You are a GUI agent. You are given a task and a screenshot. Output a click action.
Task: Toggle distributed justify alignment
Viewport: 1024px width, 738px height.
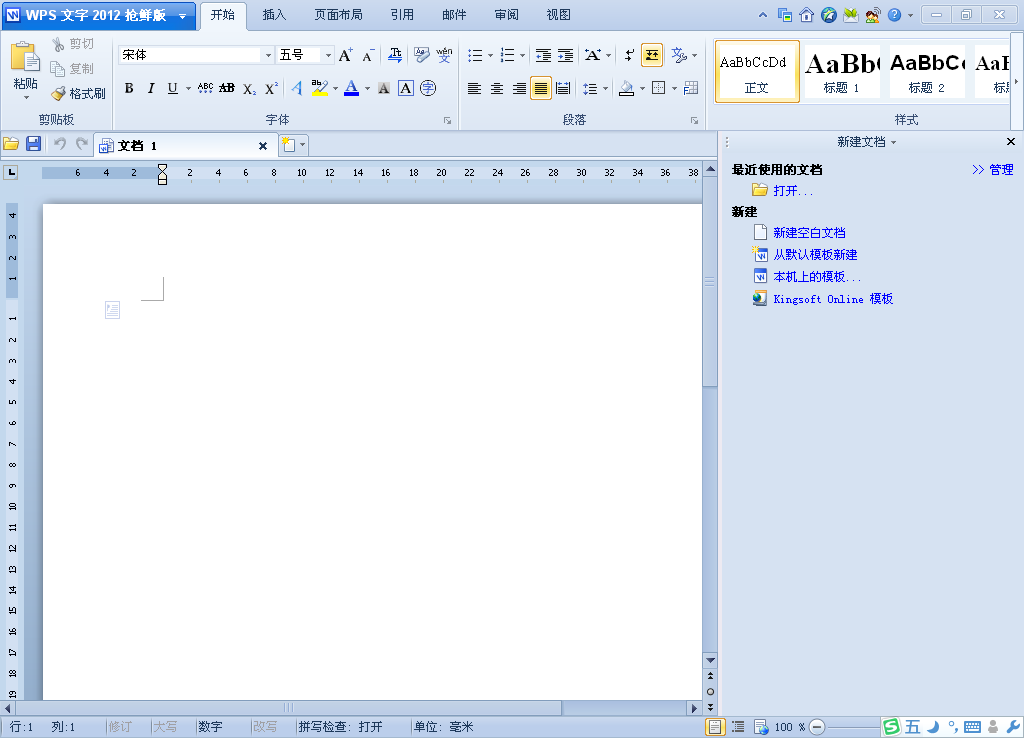(x=562, y=88)
